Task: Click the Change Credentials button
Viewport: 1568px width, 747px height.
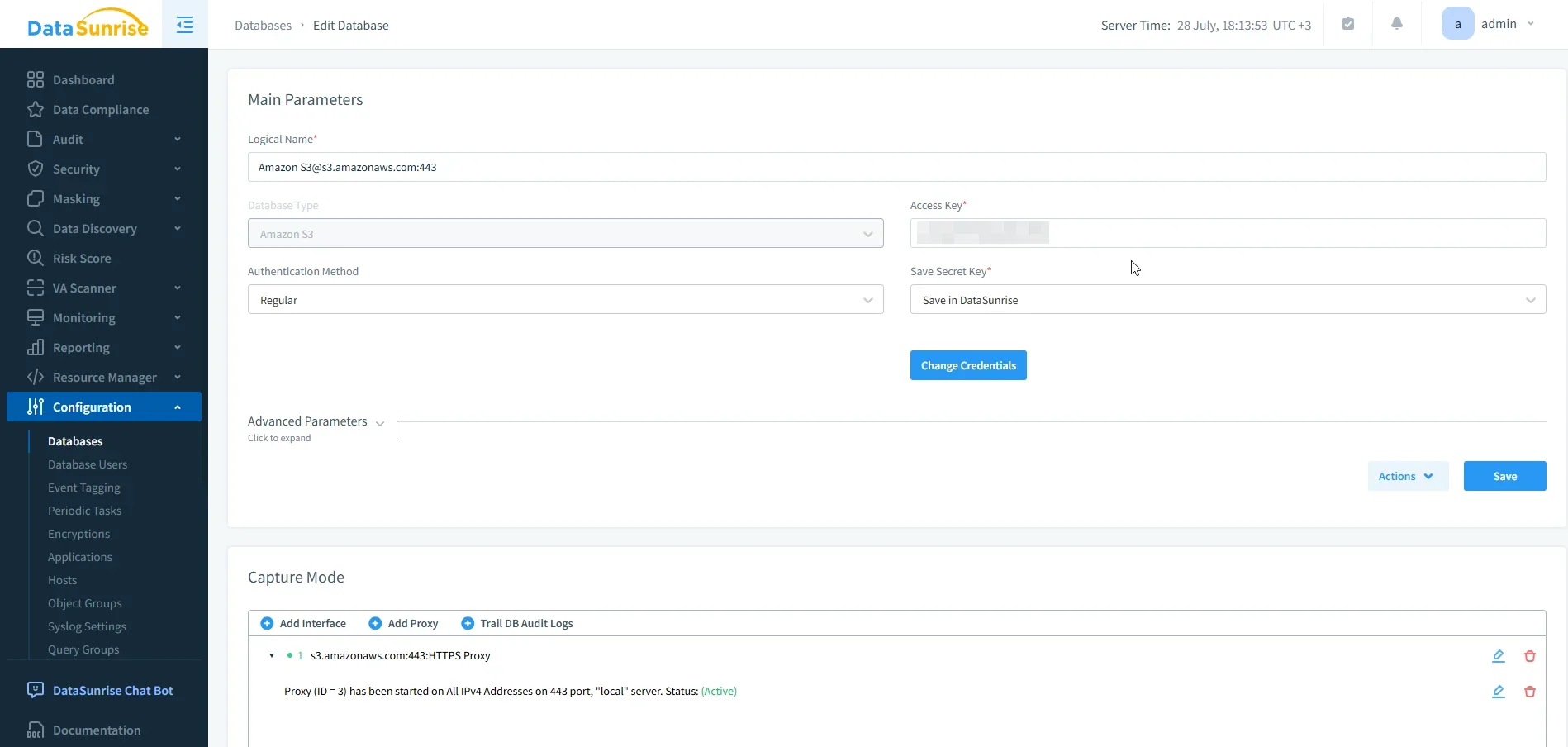Action: [967, 365]
